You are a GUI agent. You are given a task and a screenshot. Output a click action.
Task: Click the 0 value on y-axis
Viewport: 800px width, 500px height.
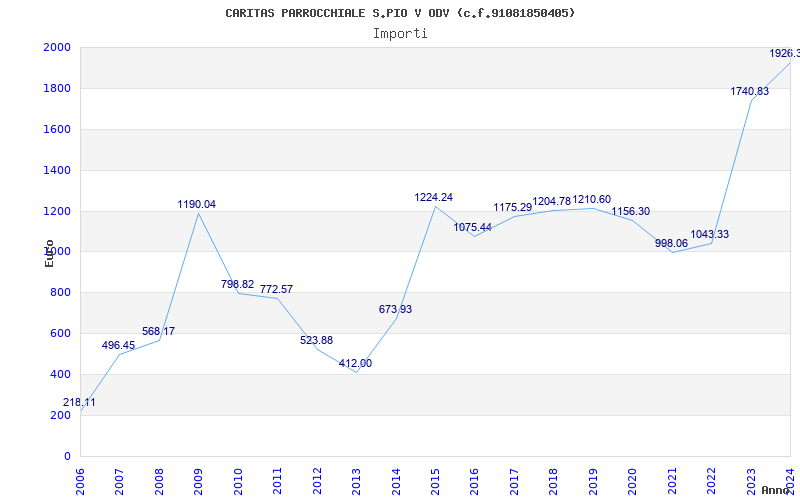coord(67,456)
